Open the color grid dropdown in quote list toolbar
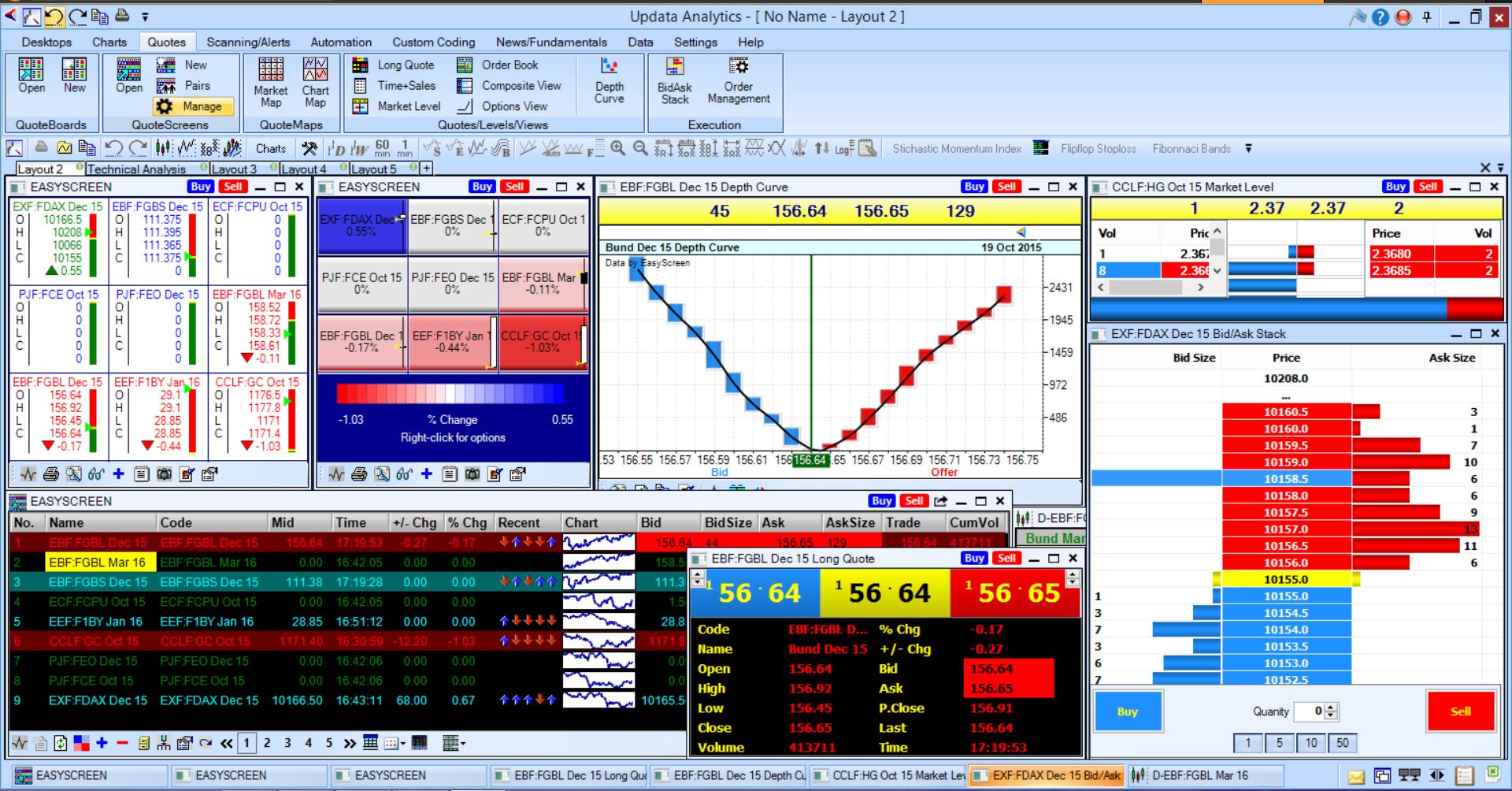The height and width of the screenshot is (791, 1512). [x=395, y=743]
